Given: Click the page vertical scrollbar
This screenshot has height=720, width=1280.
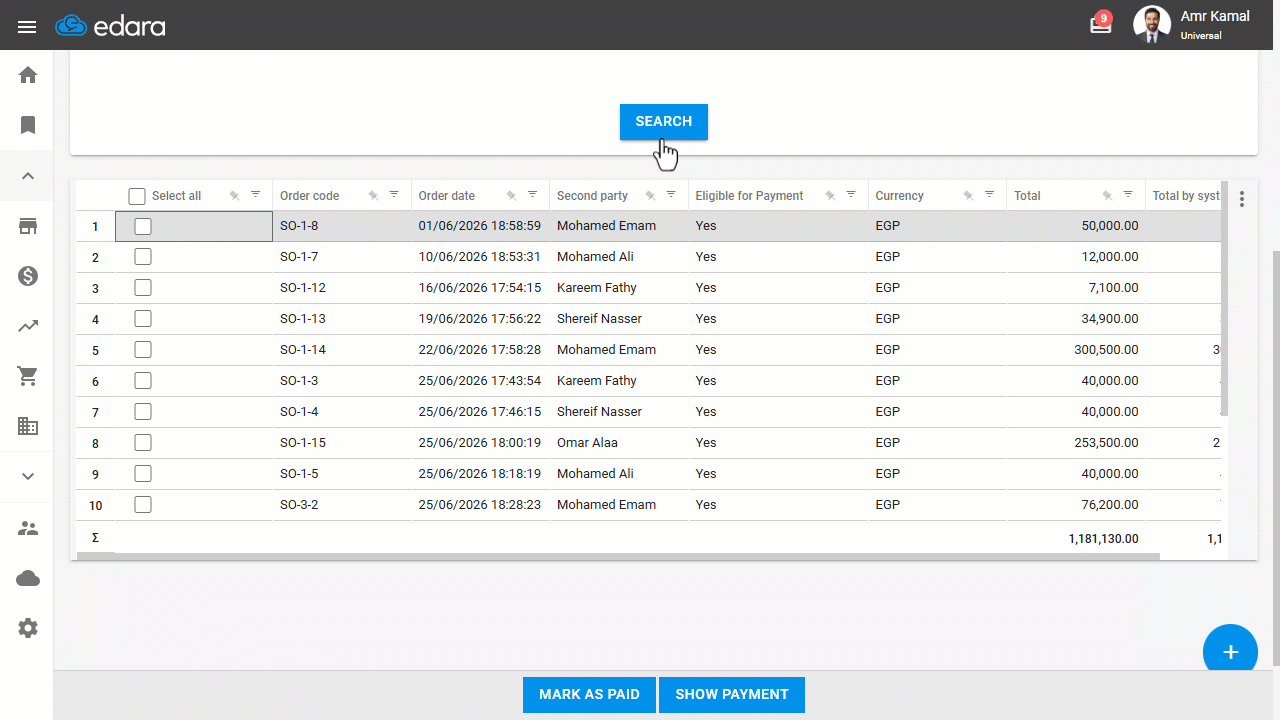Looking at the screenshot, I should (1275, 457).
